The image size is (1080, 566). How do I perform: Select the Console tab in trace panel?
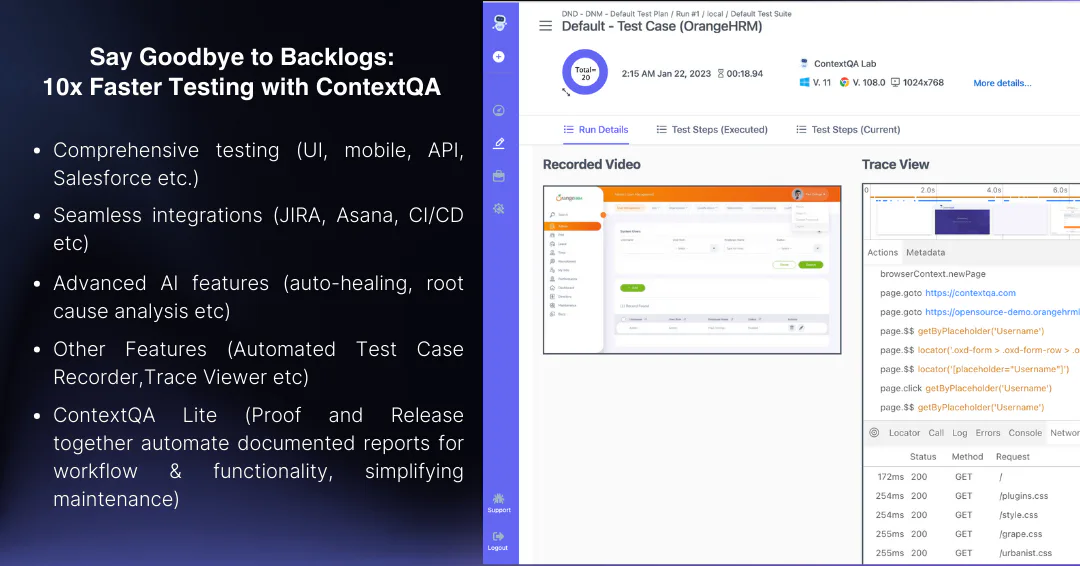coord(1025,433)
